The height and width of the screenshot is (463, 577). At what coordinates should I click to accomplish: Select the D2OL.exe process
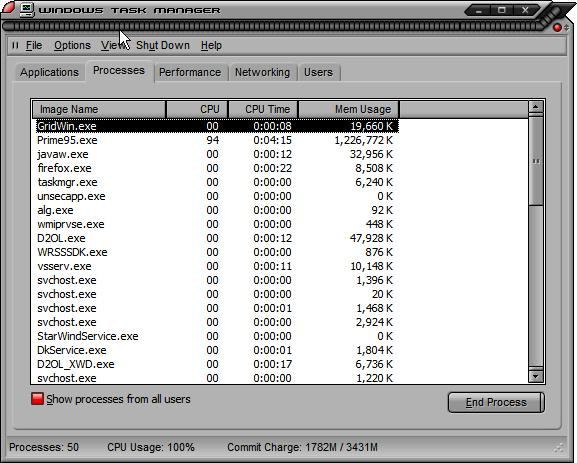[x=217, y=238]
